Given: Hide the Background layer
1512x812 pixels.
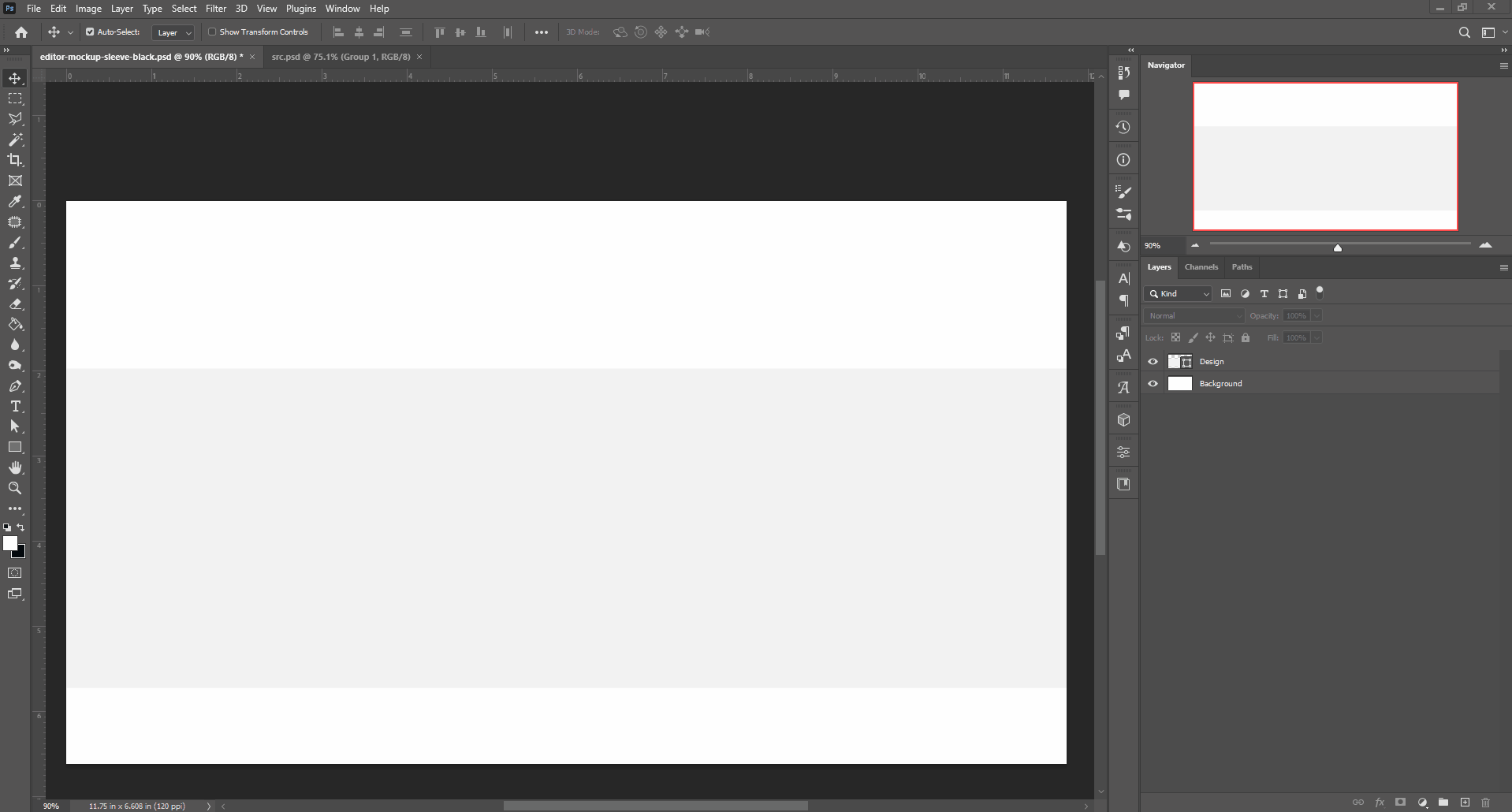Looking at the screenshot, I should 1153,383.
